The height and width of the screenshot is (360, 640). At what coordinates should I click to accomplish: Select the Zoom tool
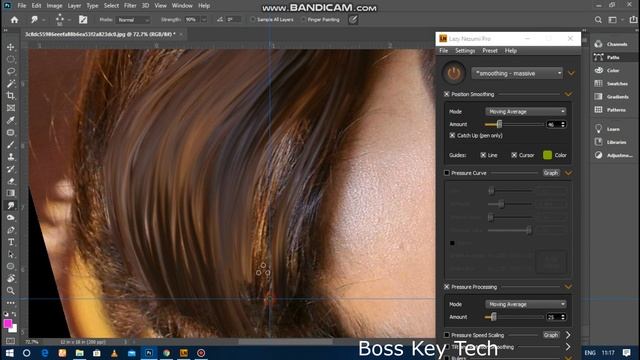point(11,291)
